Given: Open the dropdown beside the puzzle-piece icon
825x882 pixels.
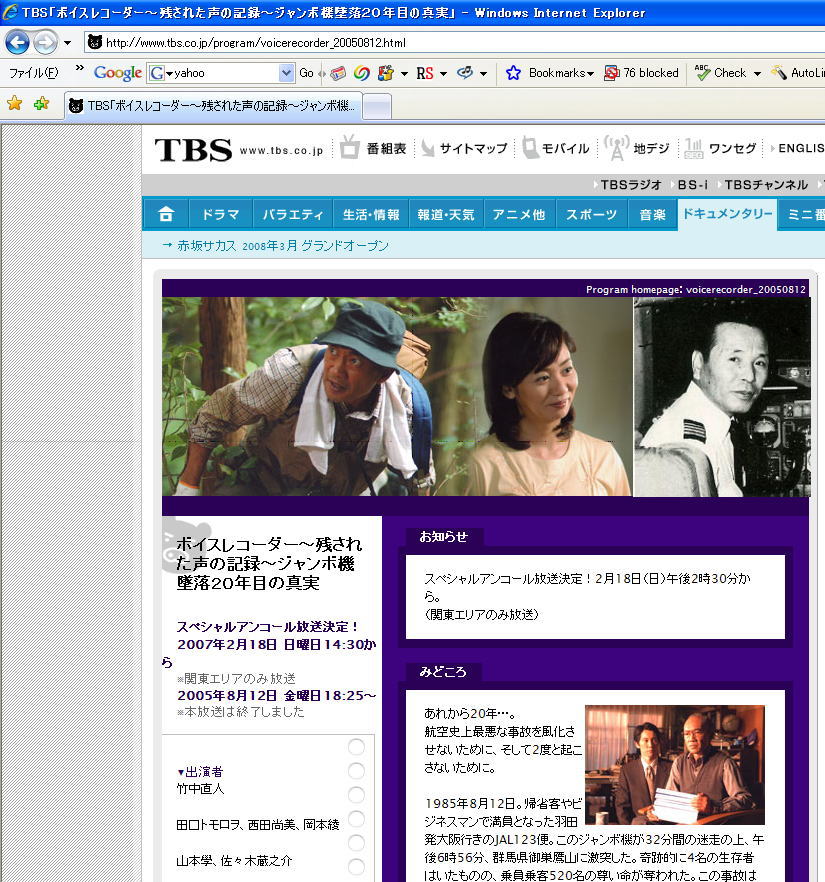Looking at the screenshot, I should click(404, 74).
